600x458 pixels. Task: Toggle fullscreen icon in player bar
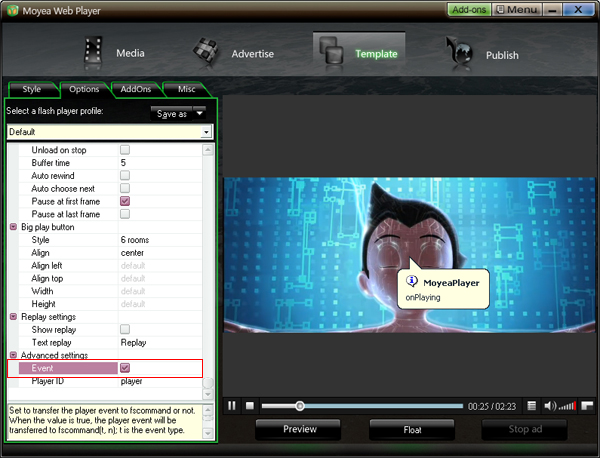pos(587,406)
